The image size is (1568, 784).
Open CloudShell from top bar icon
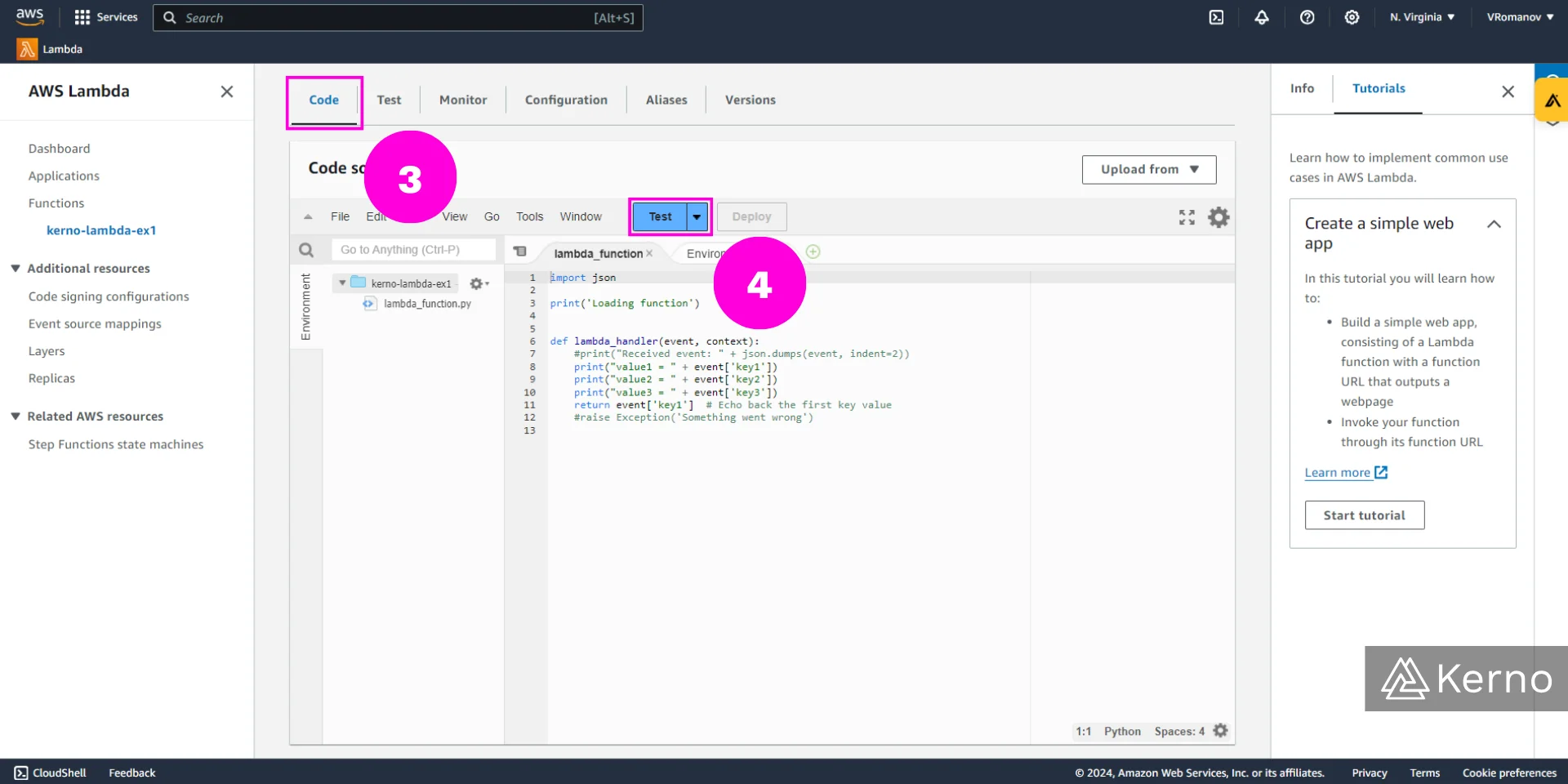[1216, 17]
